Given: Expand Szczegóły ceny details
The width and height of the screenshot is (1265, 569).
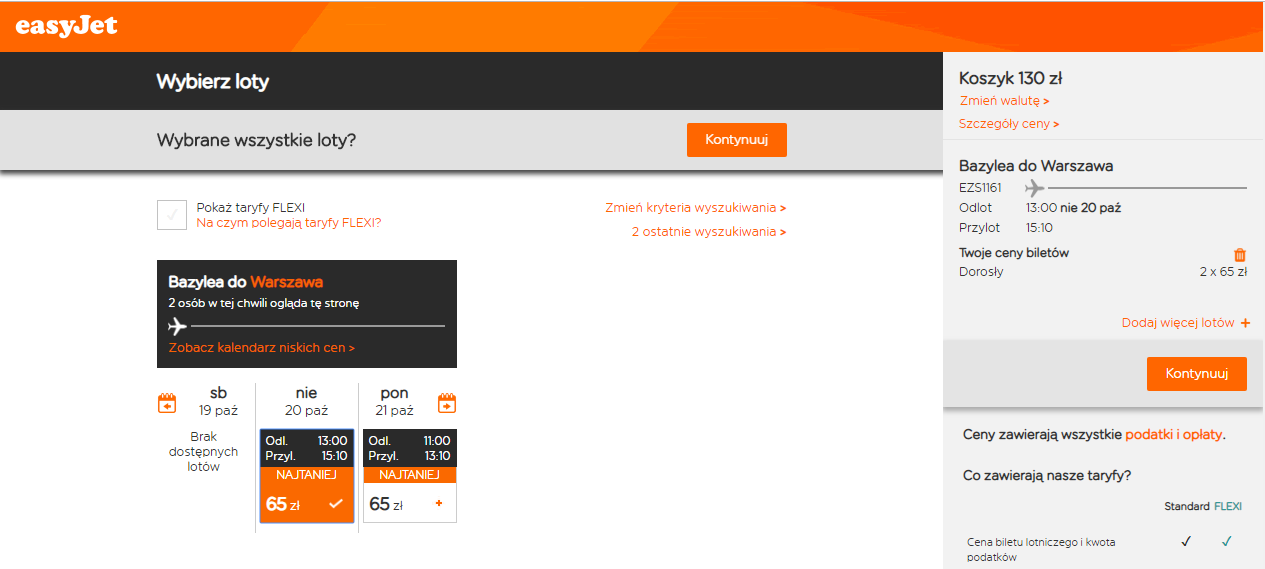Looking at the screenshot, I should coord(1009,124).
